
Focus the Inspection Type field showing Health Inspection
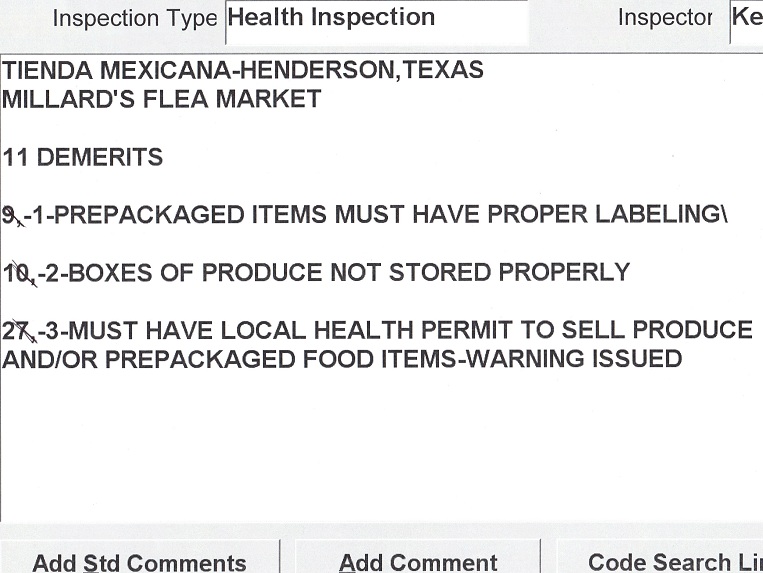[x=376, y=19]
